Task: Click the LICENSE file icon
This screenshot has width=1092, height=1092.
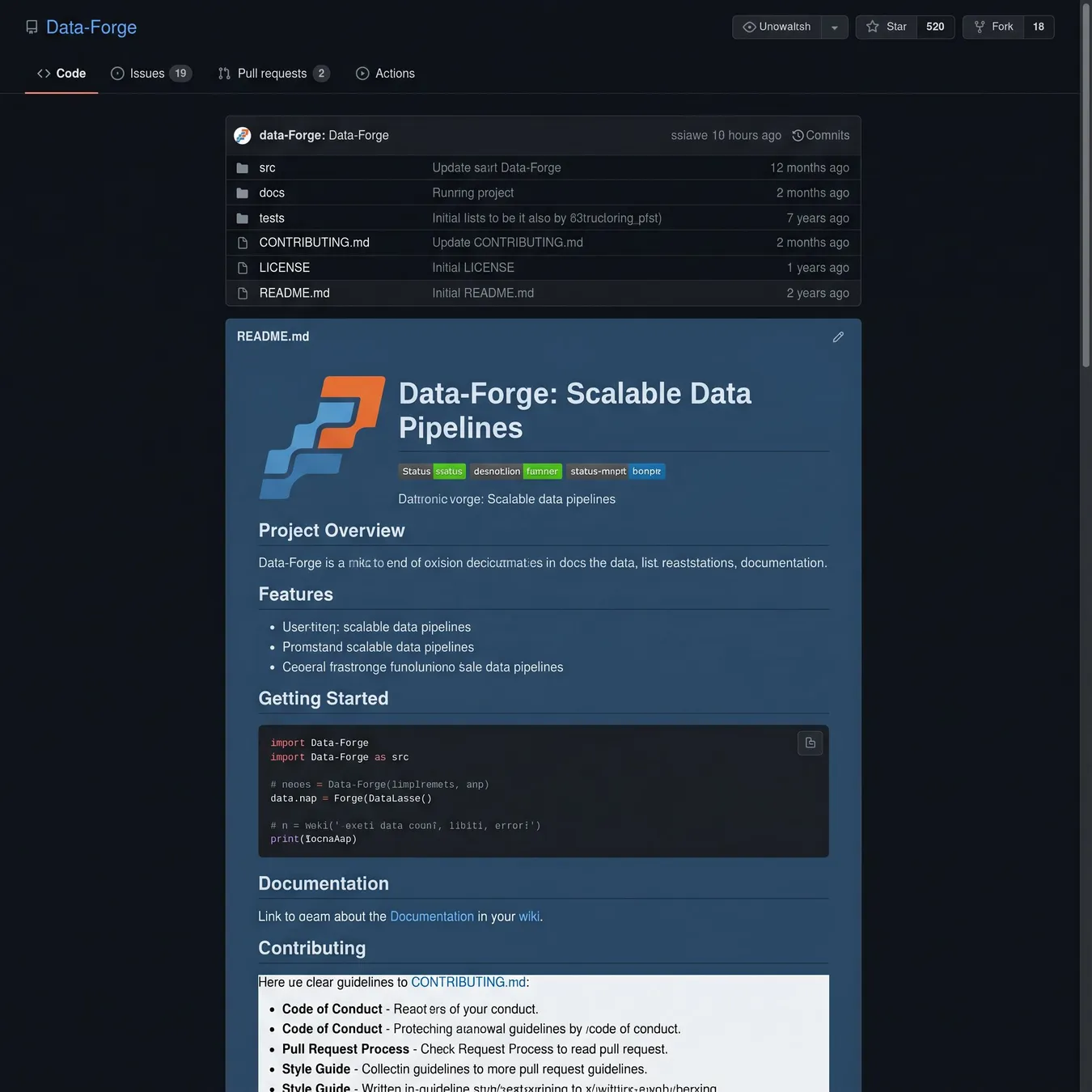Action: click(242, 268)
